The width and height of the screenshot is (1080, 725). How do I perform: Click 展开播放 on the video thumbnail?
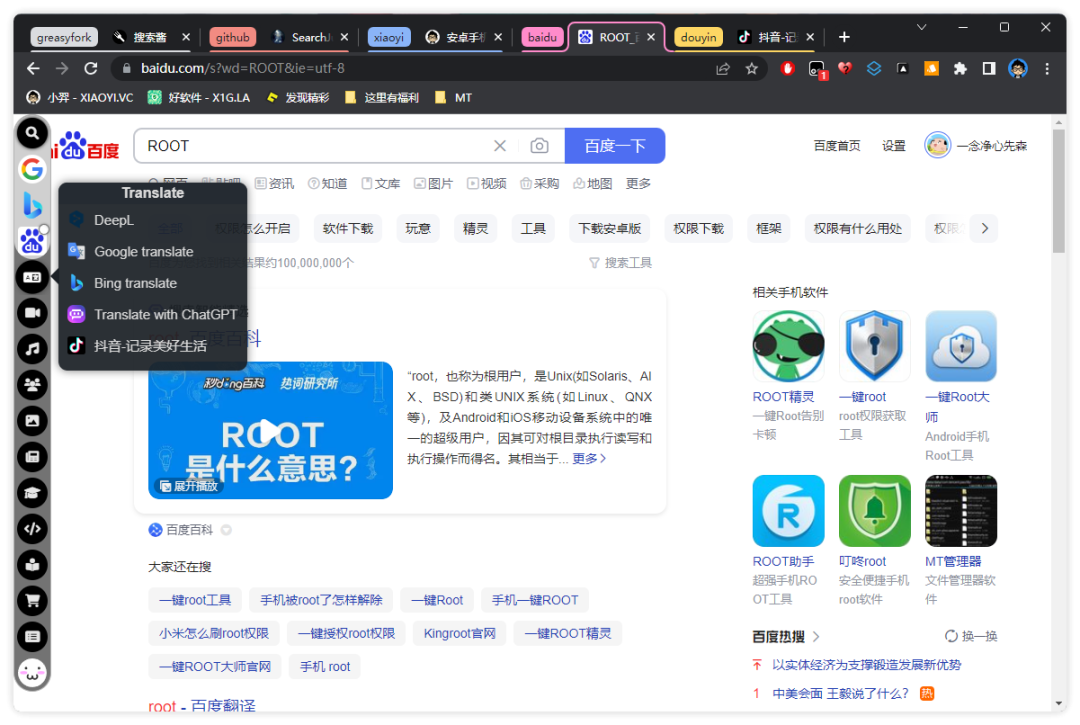(x=189, y=486)
